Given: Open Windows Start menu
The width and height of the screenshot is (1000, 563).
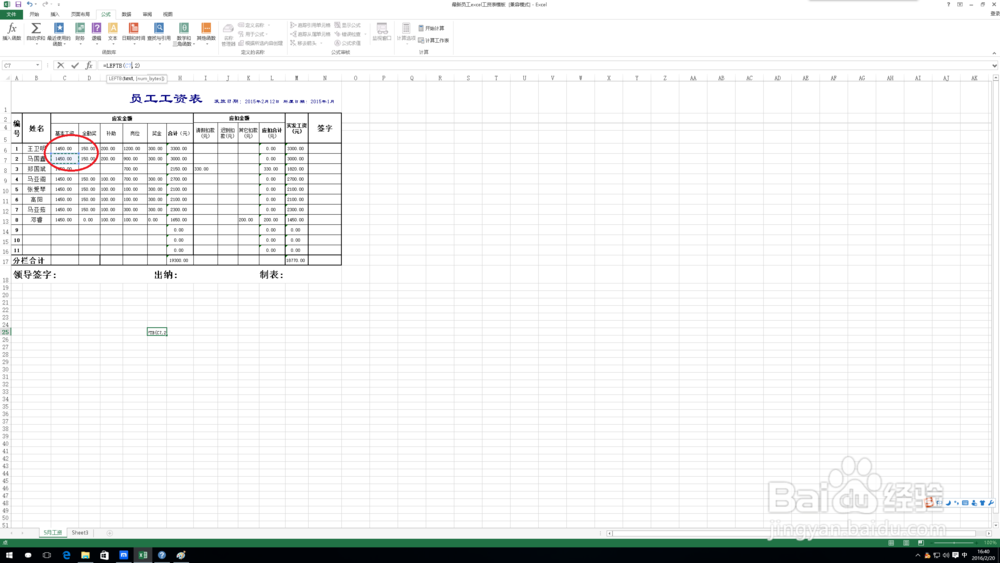Looking at the screenshot, I should [9, 555].
